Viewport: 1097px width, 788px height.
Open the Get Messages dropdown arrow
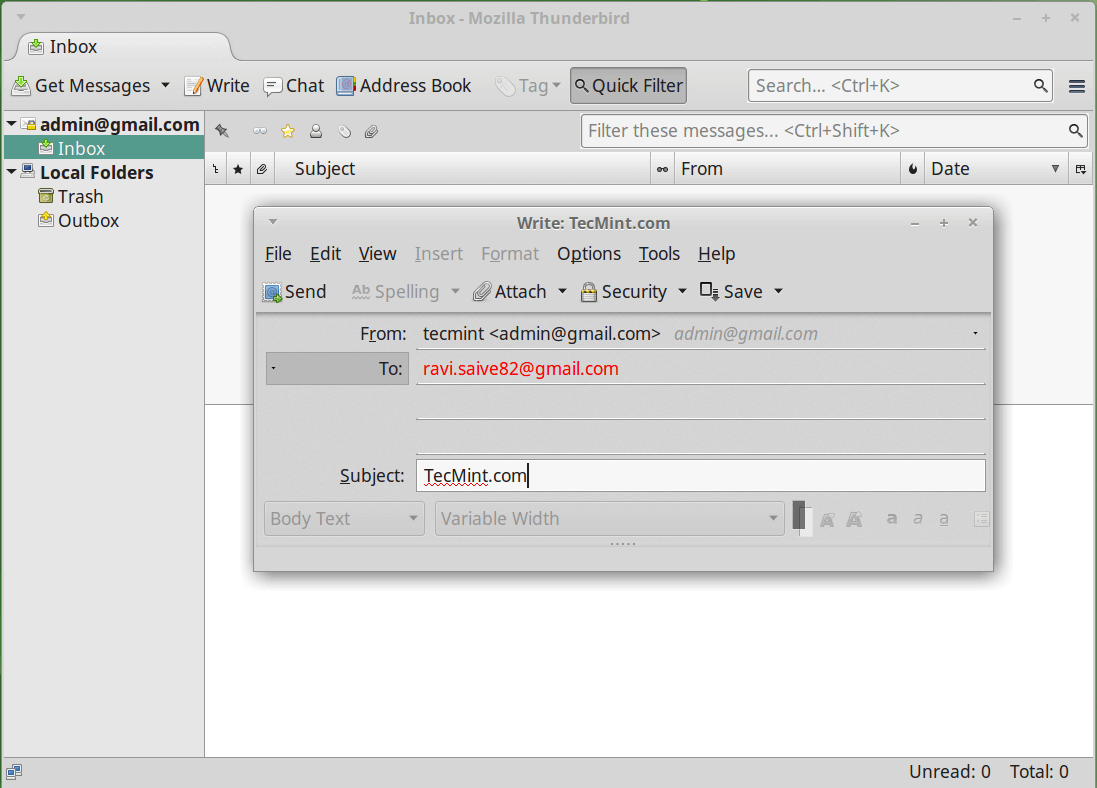(165, 85)
